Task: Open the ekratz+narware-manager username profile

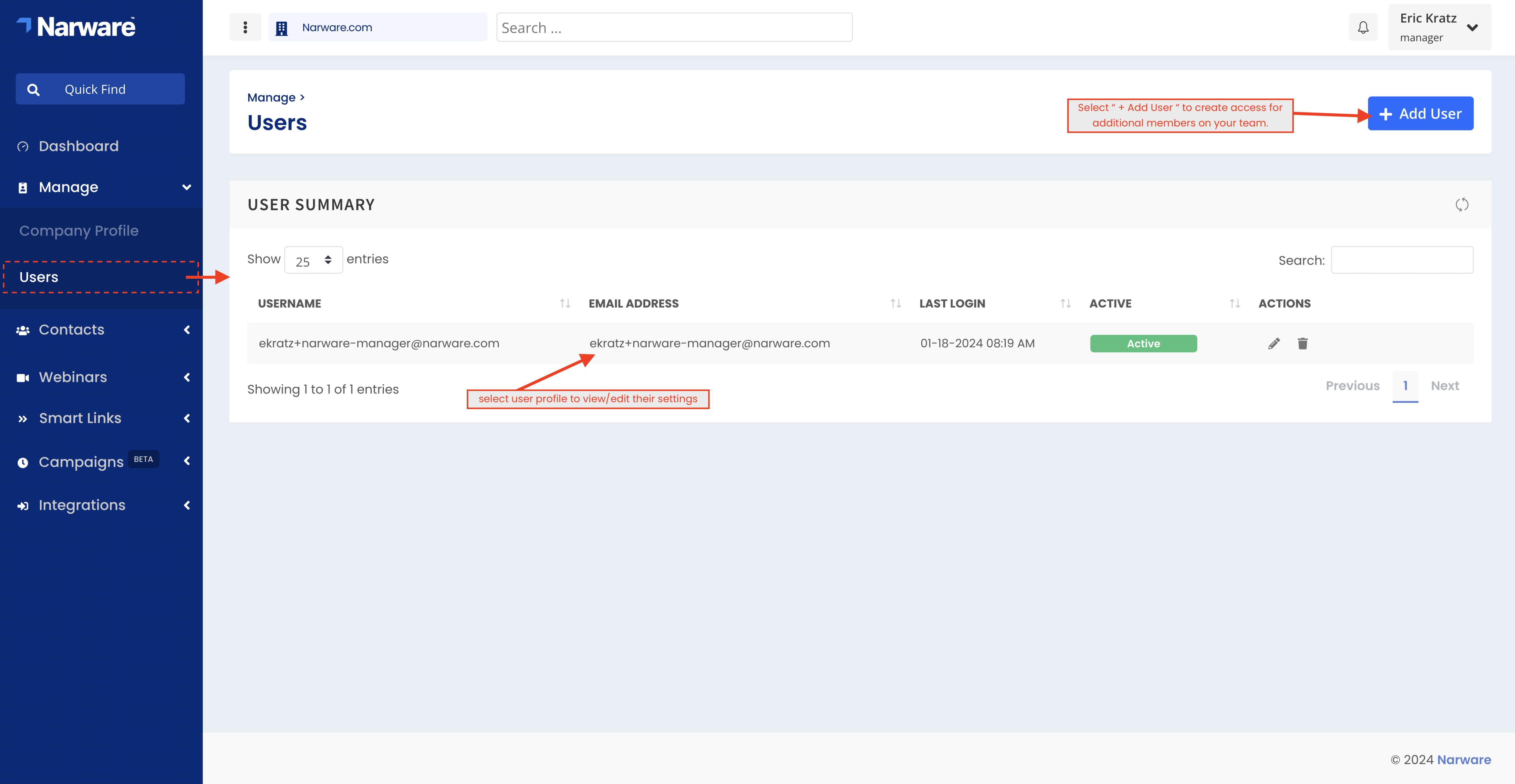Action: [x=379, y=343]
